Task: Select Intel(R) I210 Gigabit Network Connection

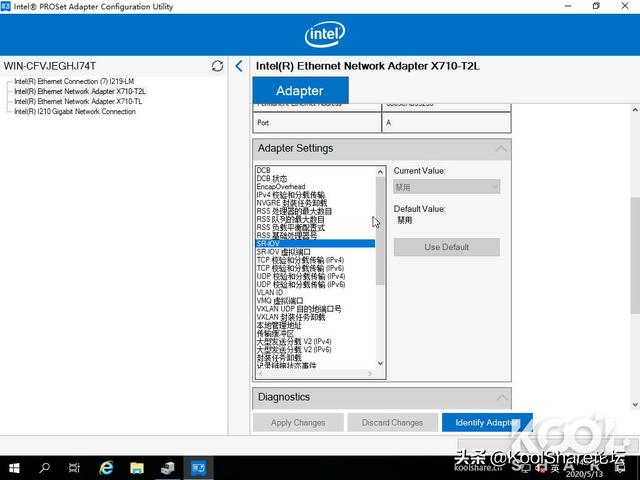Action: pos(75,111)
